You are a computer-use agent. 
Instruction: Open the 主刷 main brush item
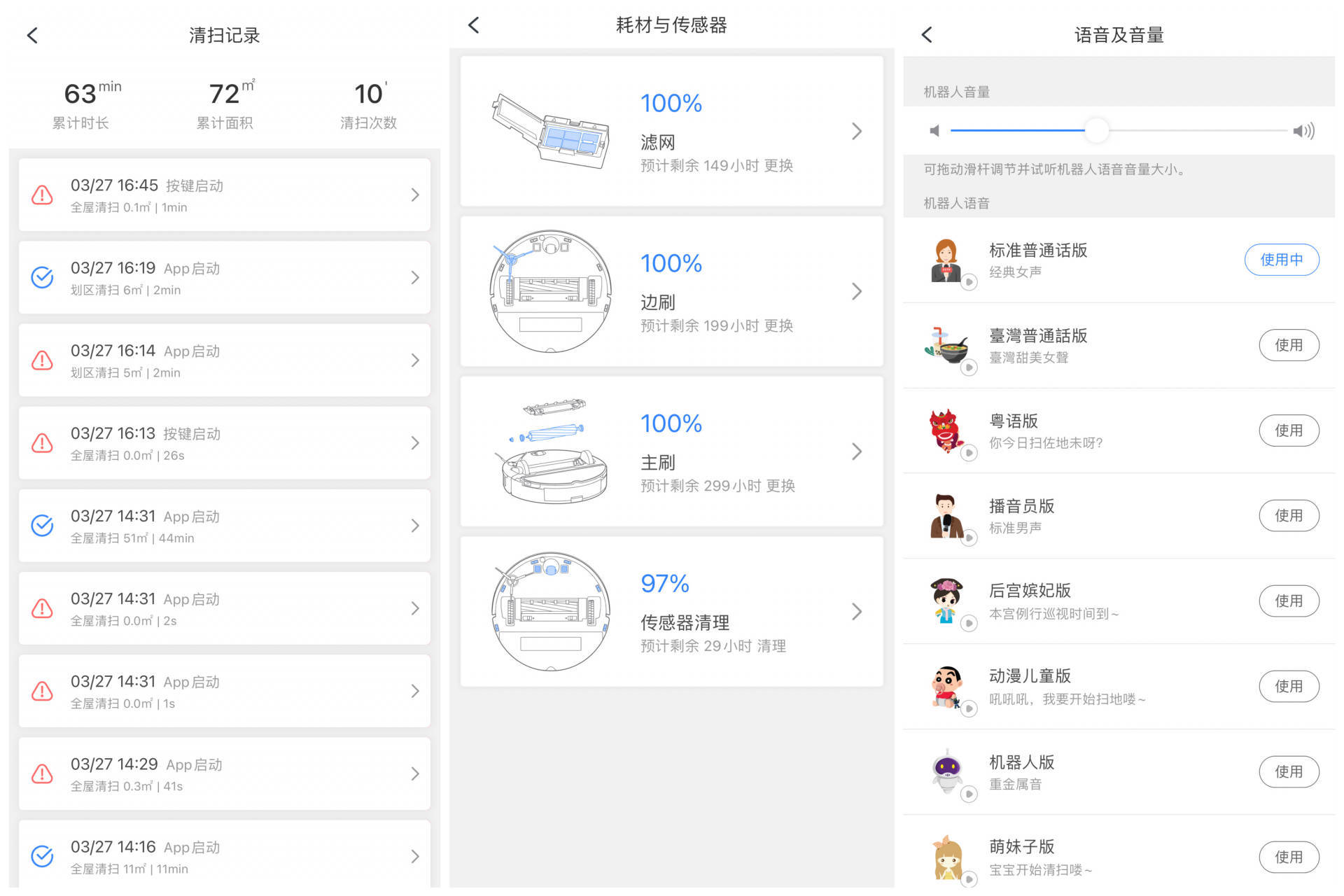tap(671, 451)
